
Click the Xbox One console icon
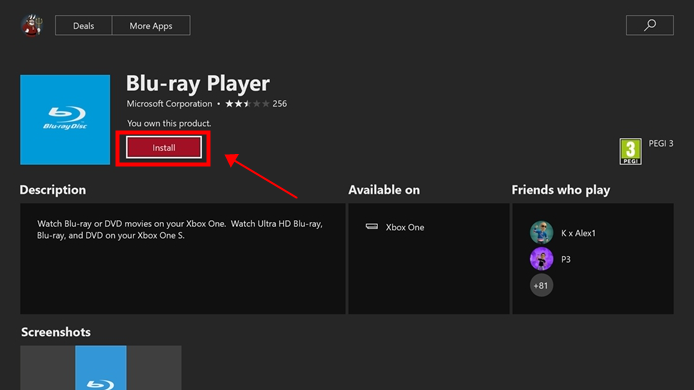coord(372,227)
